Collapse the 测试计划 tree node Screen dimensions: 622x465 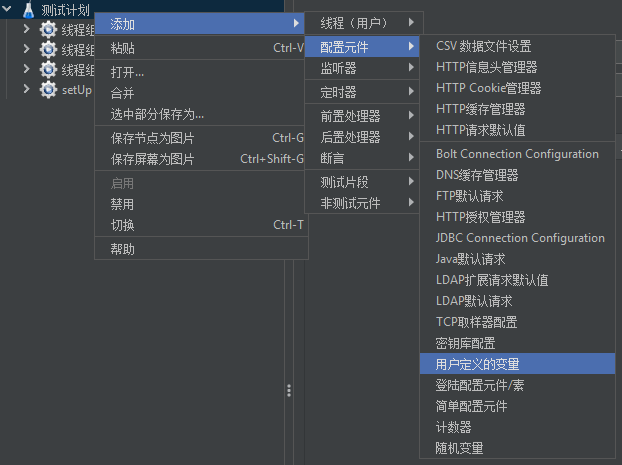[8, 10]
